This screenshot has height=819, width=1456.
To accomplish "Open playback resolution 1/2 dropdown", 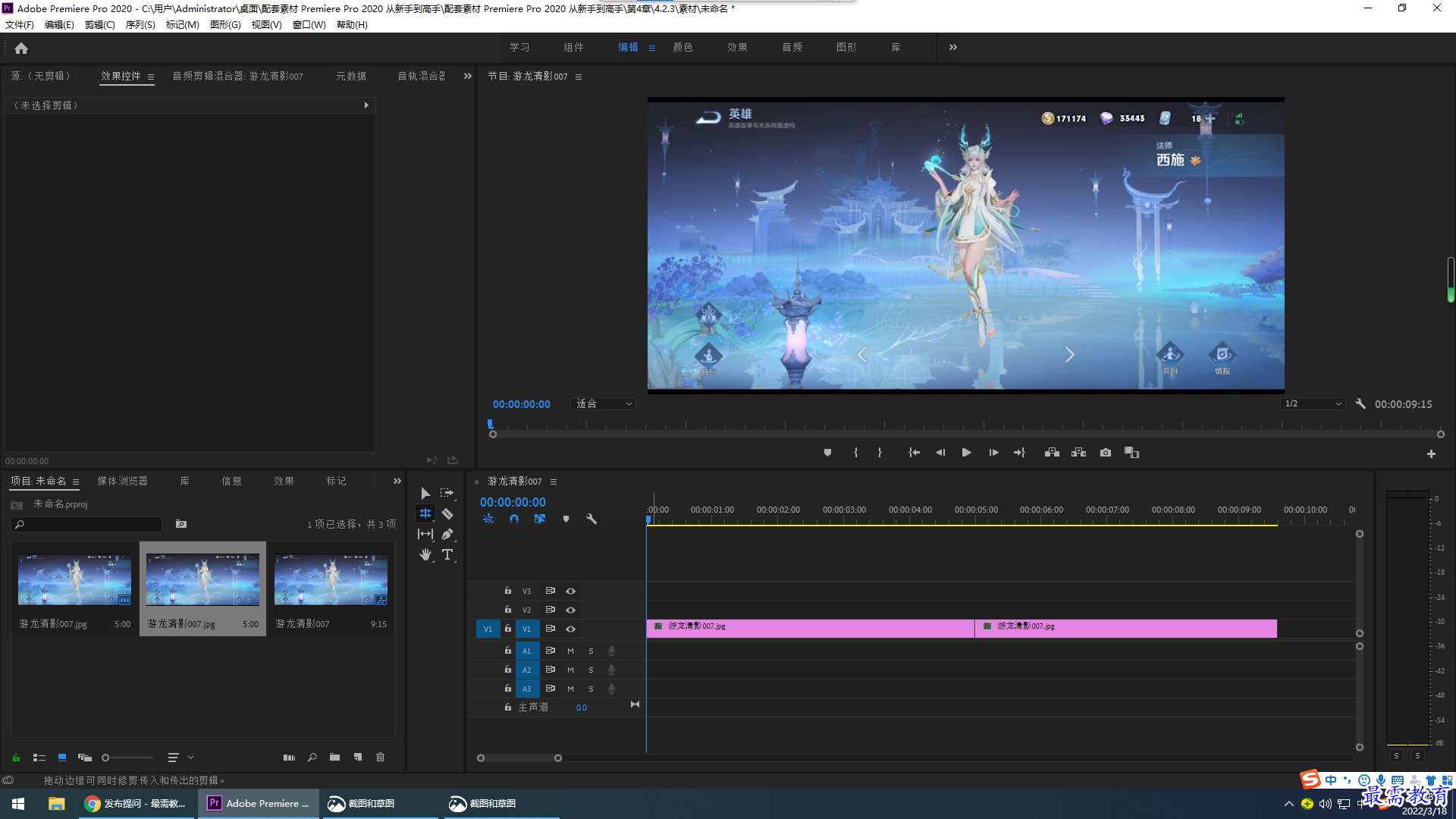I will tap(1313, 404).
